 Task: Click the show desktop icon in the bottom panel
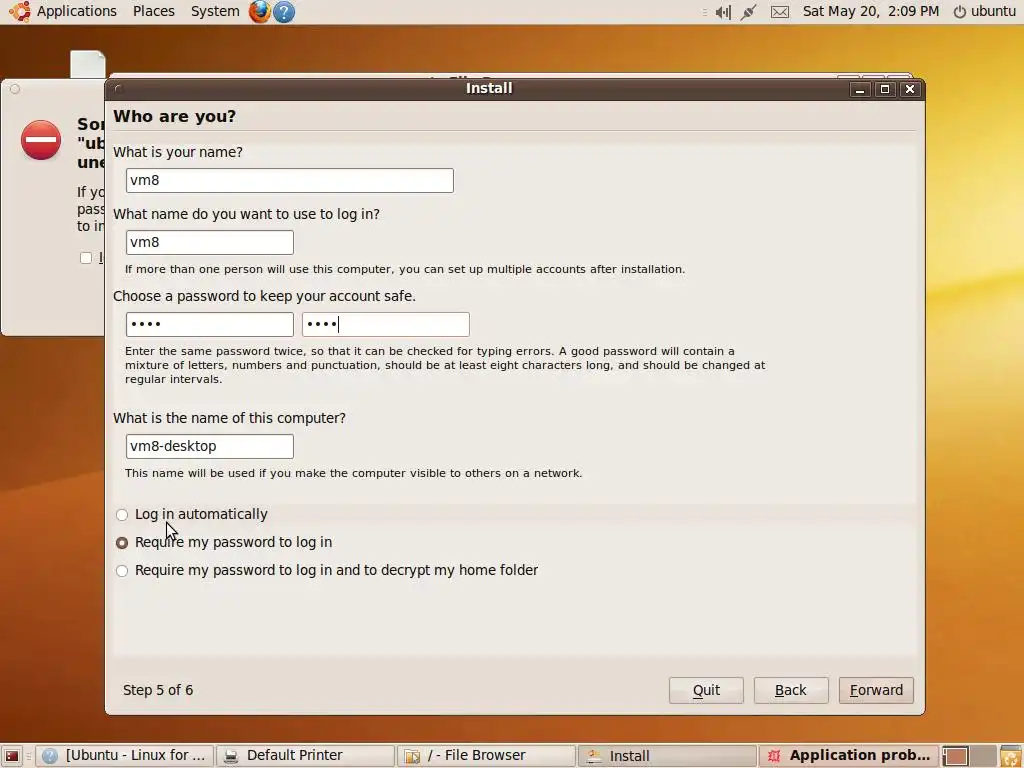point(12,756)
